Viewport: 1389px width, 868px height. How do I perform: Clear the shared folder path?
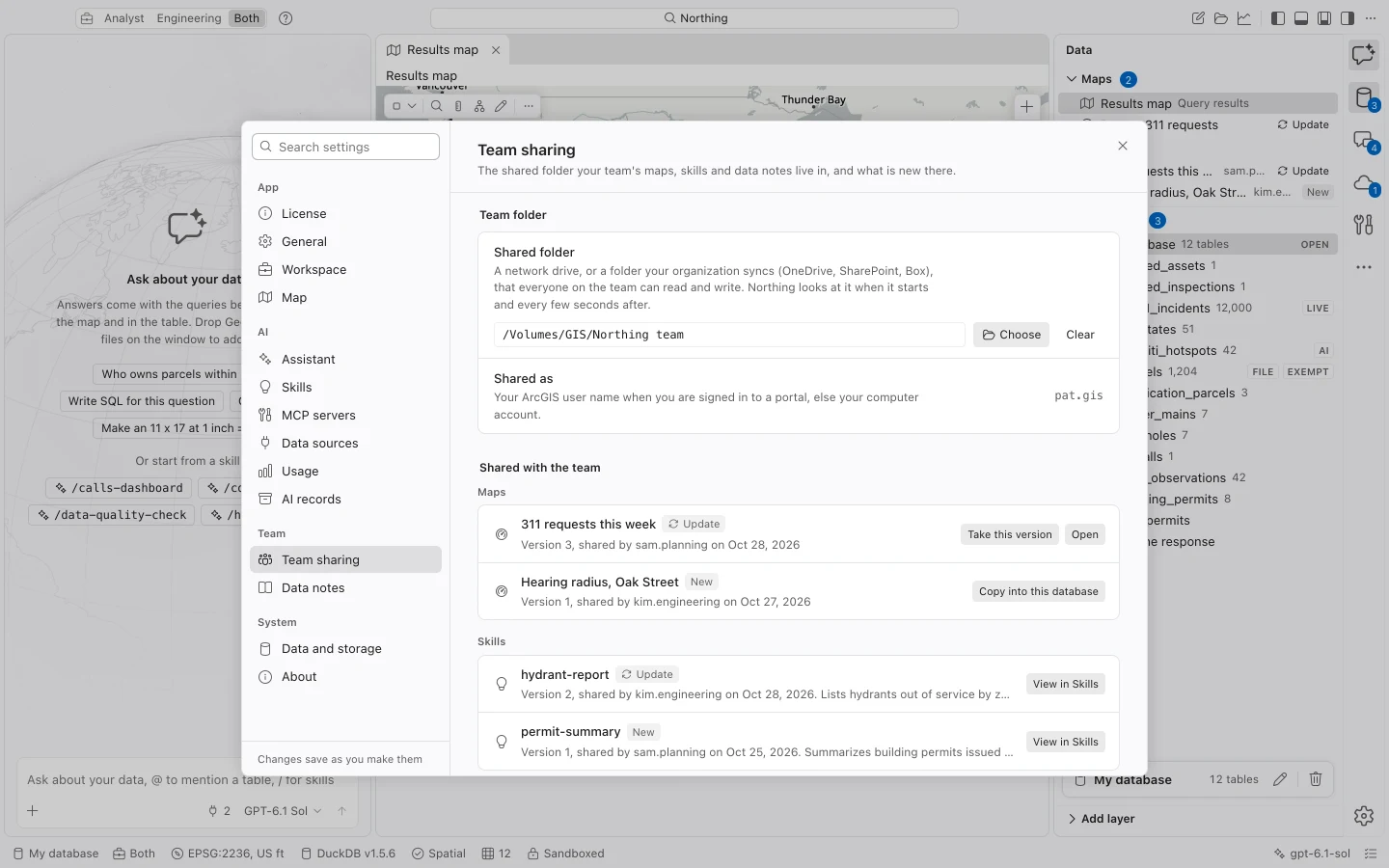[1080, 335]
